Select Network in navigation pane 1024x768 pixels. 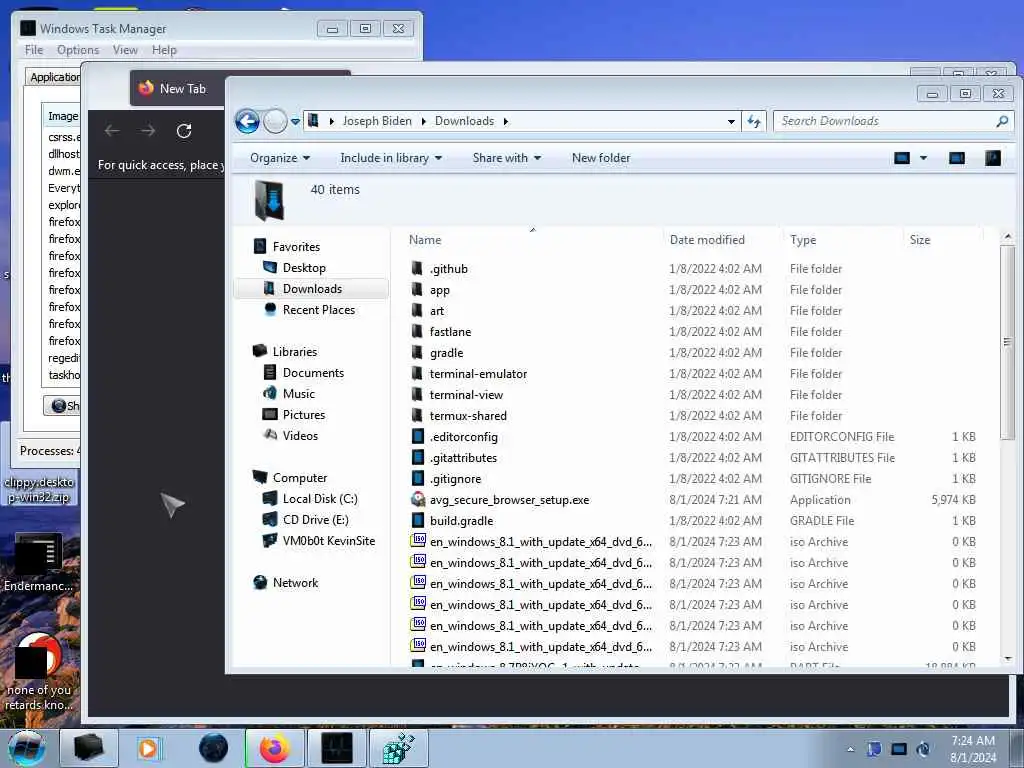[295, 583]
